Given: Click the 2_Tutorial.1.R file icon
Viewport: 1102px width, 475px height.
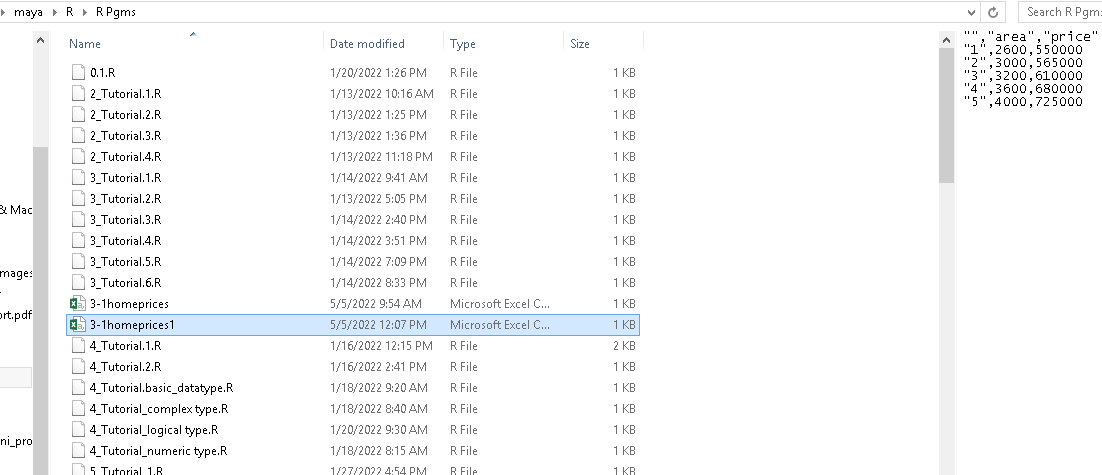Looking at the screenshot, I should 78,93.
